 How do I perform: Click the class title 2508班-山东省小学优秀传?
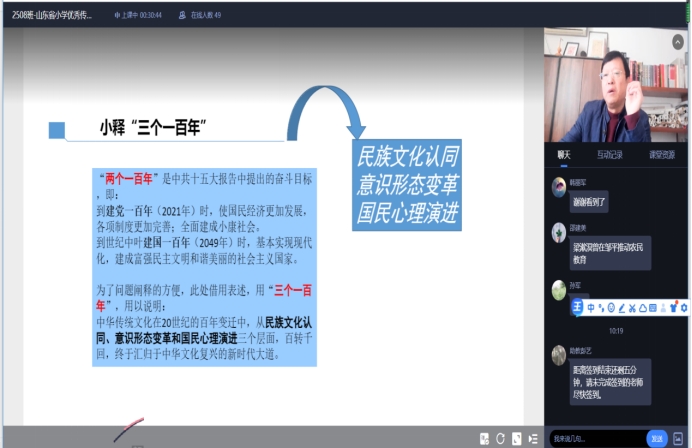52,15
